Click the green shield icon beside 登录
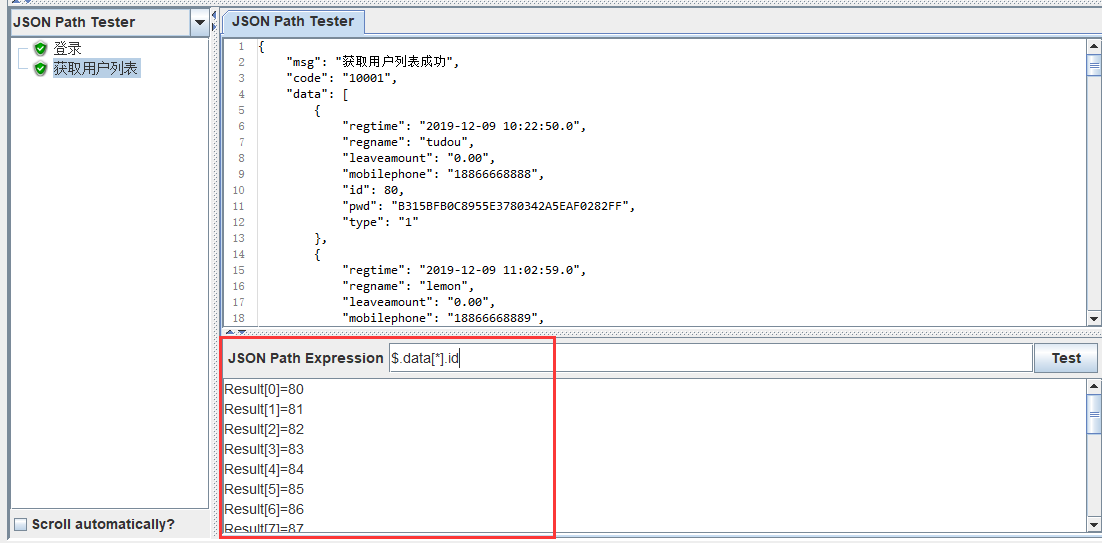The width and height of the screenshot is (1102, 543). (40, 48)
